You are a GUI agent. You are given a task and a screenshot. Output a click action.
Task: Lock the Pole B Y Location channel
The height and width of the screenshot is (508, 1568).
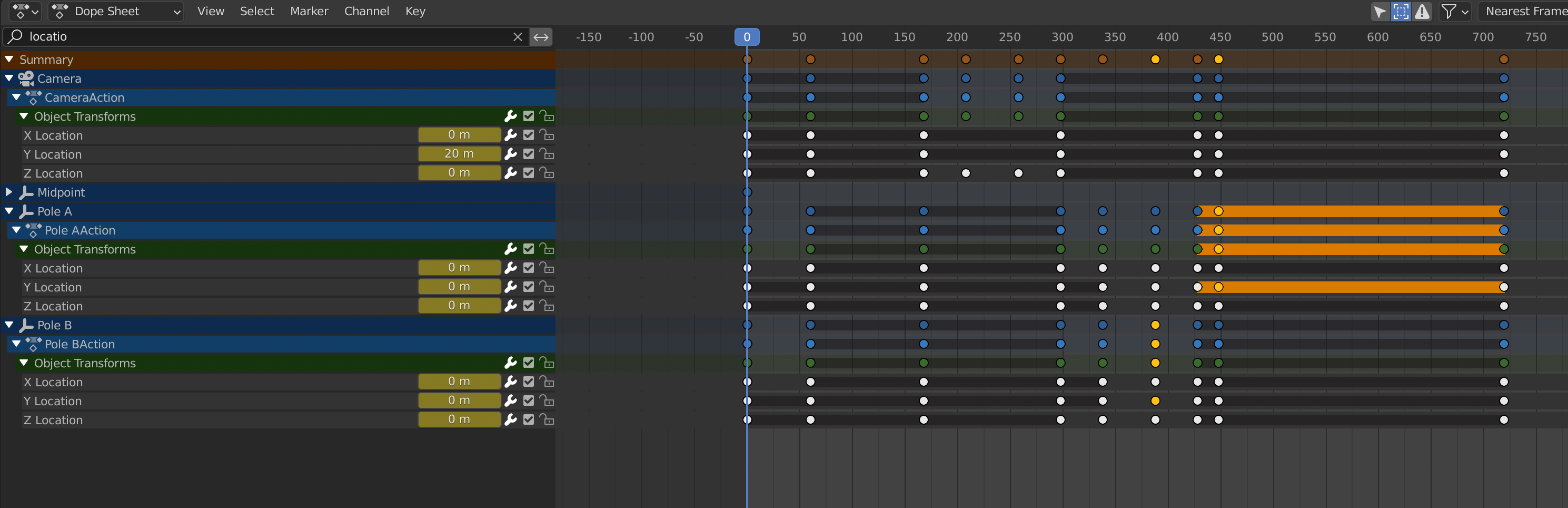547,401
